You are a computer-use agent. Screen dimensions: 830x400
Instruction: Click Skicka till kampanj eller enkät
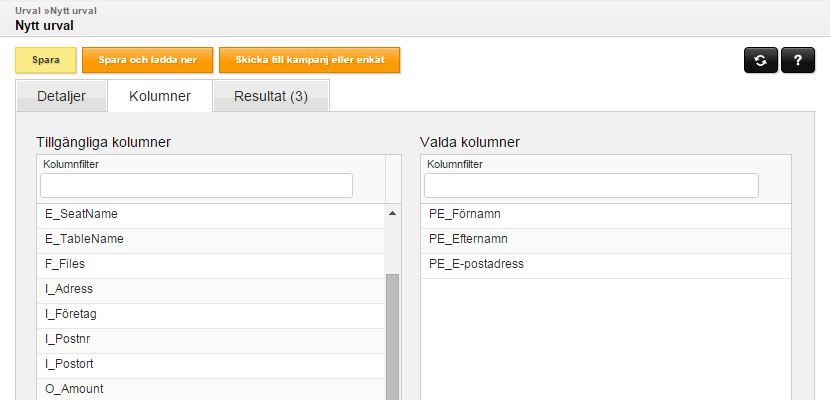click(x=310, y=60)
